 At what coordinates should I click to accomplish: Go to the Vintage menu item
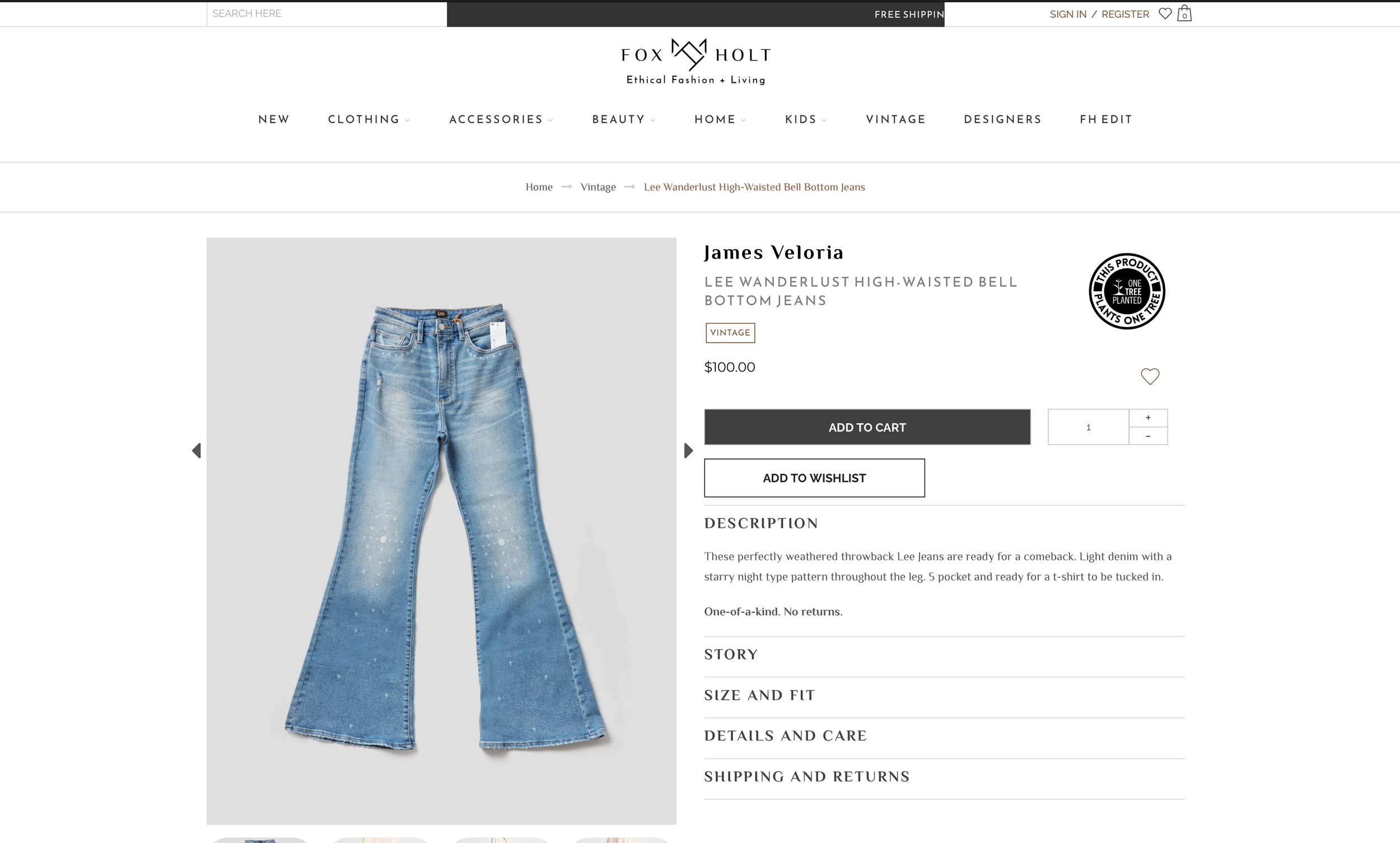click(895, 119)
